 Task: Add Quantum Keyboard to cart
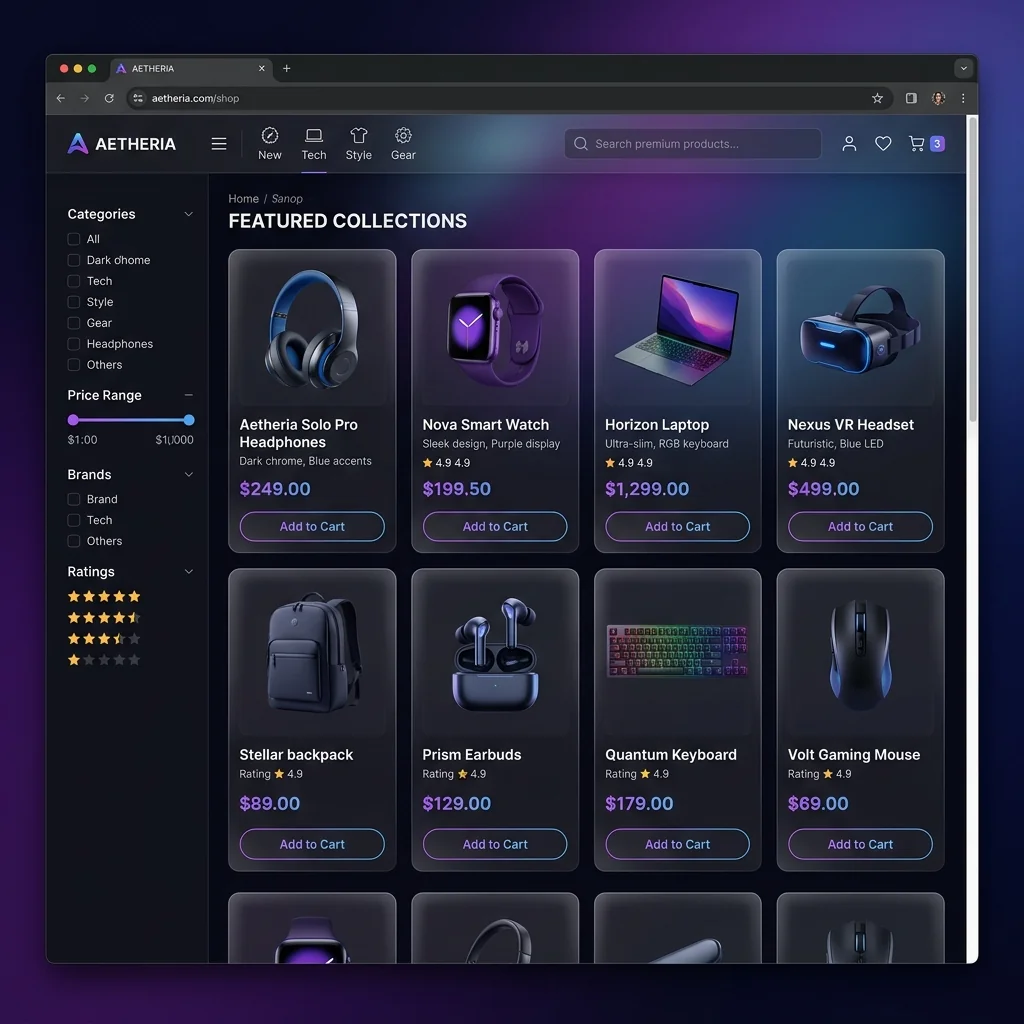tap(677, 844)
